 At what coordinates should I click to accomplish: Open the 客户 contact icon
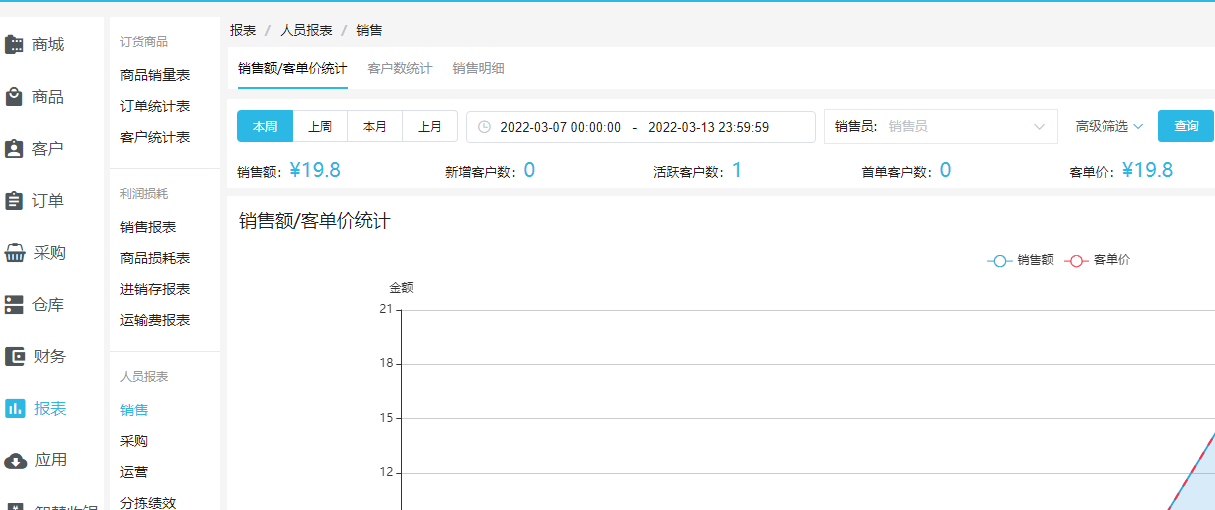14,148
